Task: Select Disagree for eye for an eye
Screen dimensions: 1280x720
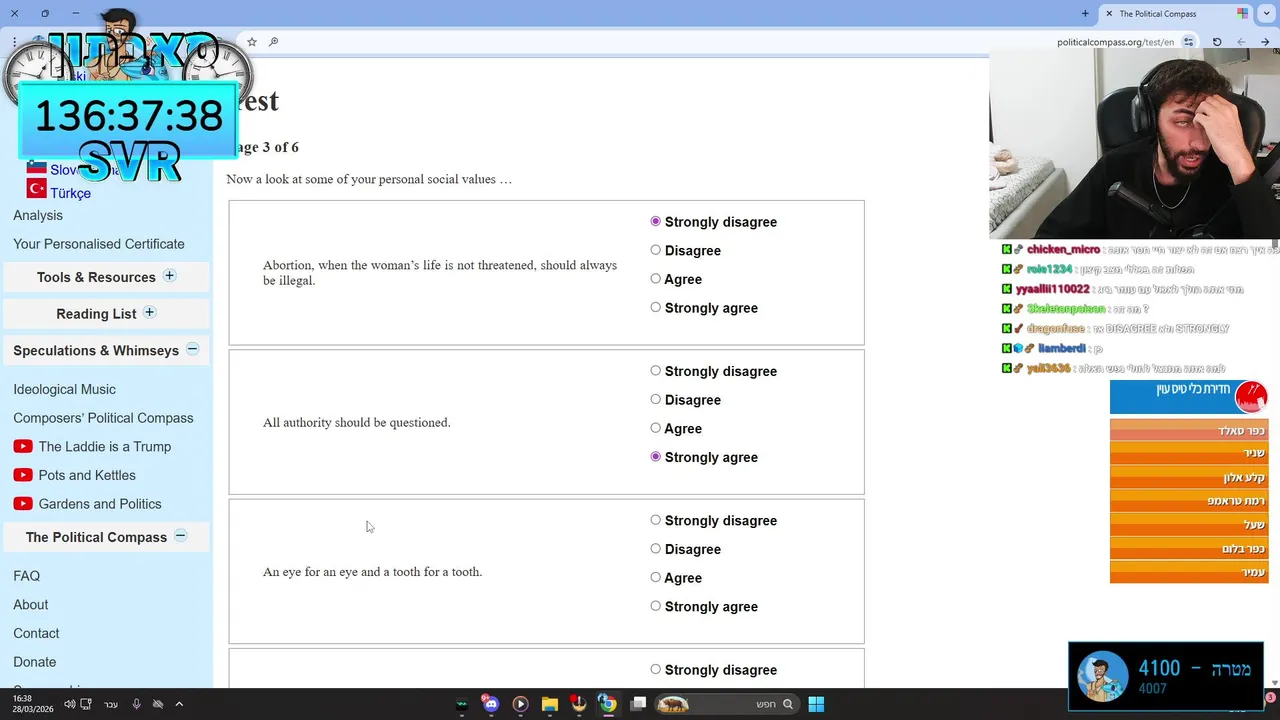Action: (x=655, y=548)
